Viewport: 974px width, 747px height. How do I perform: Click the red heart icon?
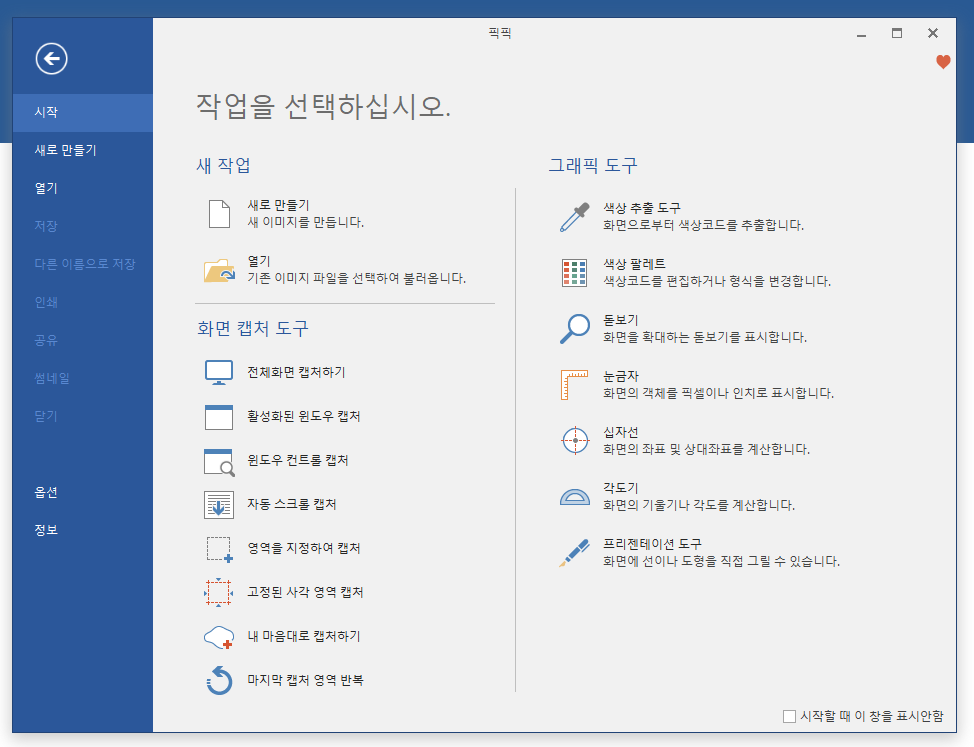click(x=943, y=61)
